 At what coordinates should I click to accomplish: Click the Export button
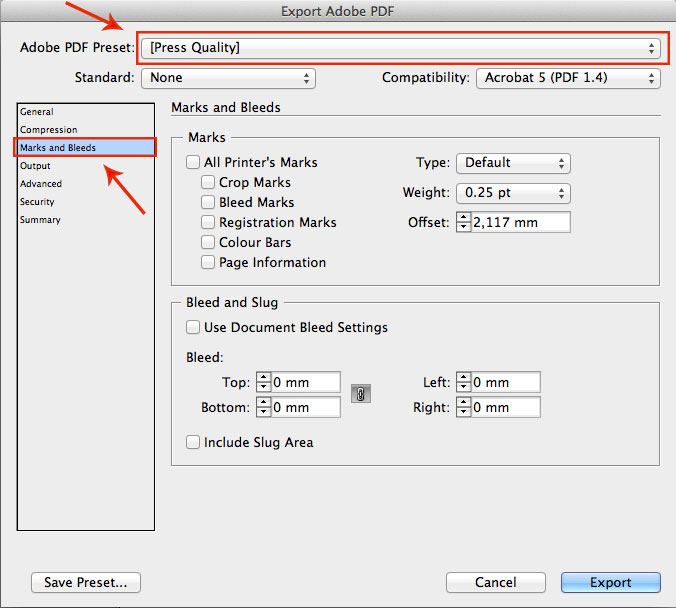610,583
